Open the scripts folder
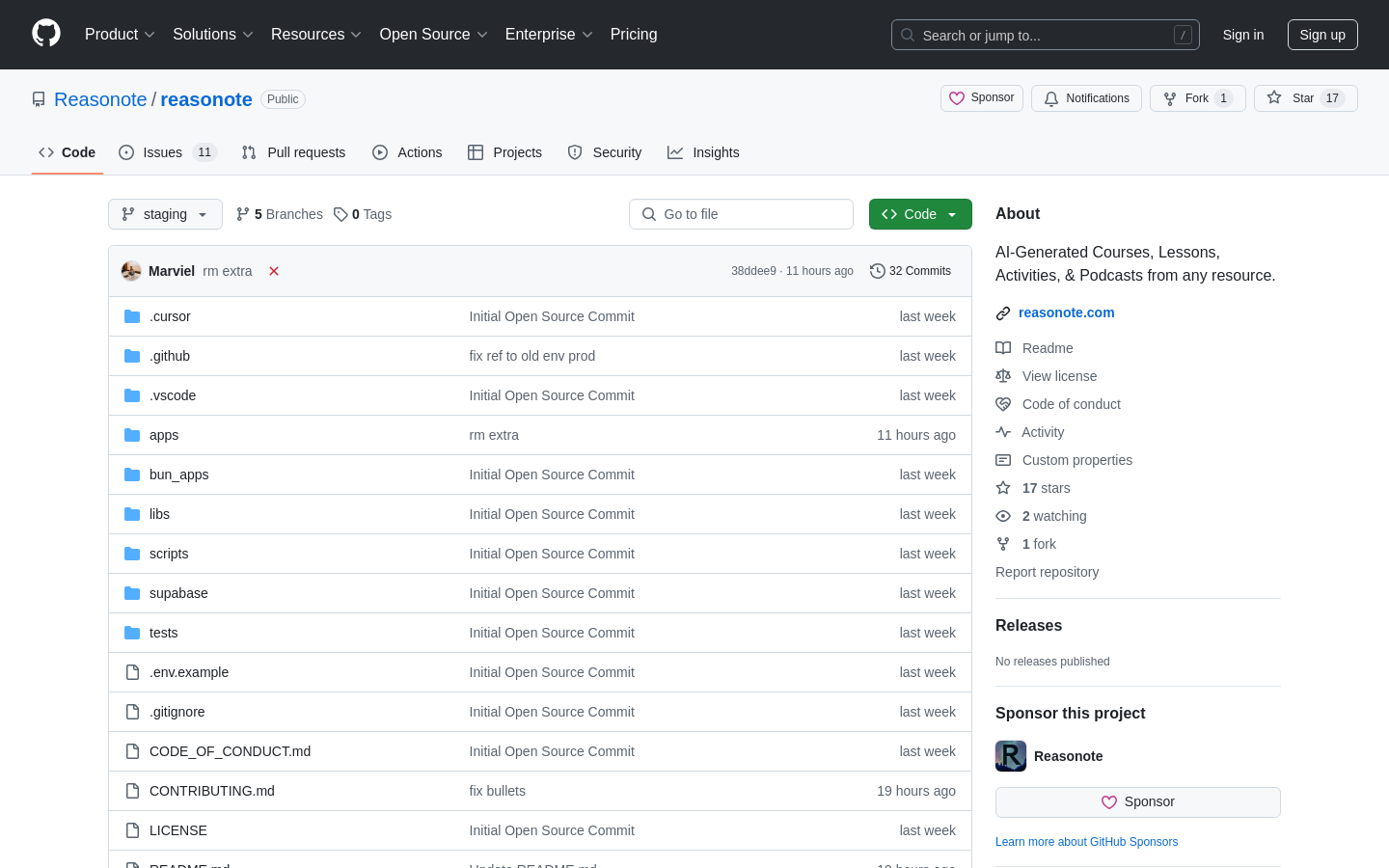Viewport: 1389px width, 868px height. pyautogui.click(x=169, y=554)
